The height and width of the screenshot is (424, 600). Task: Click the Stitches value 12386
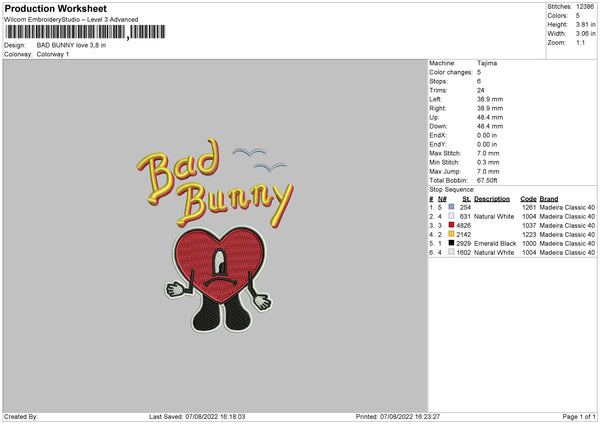[x=585, y=7]
